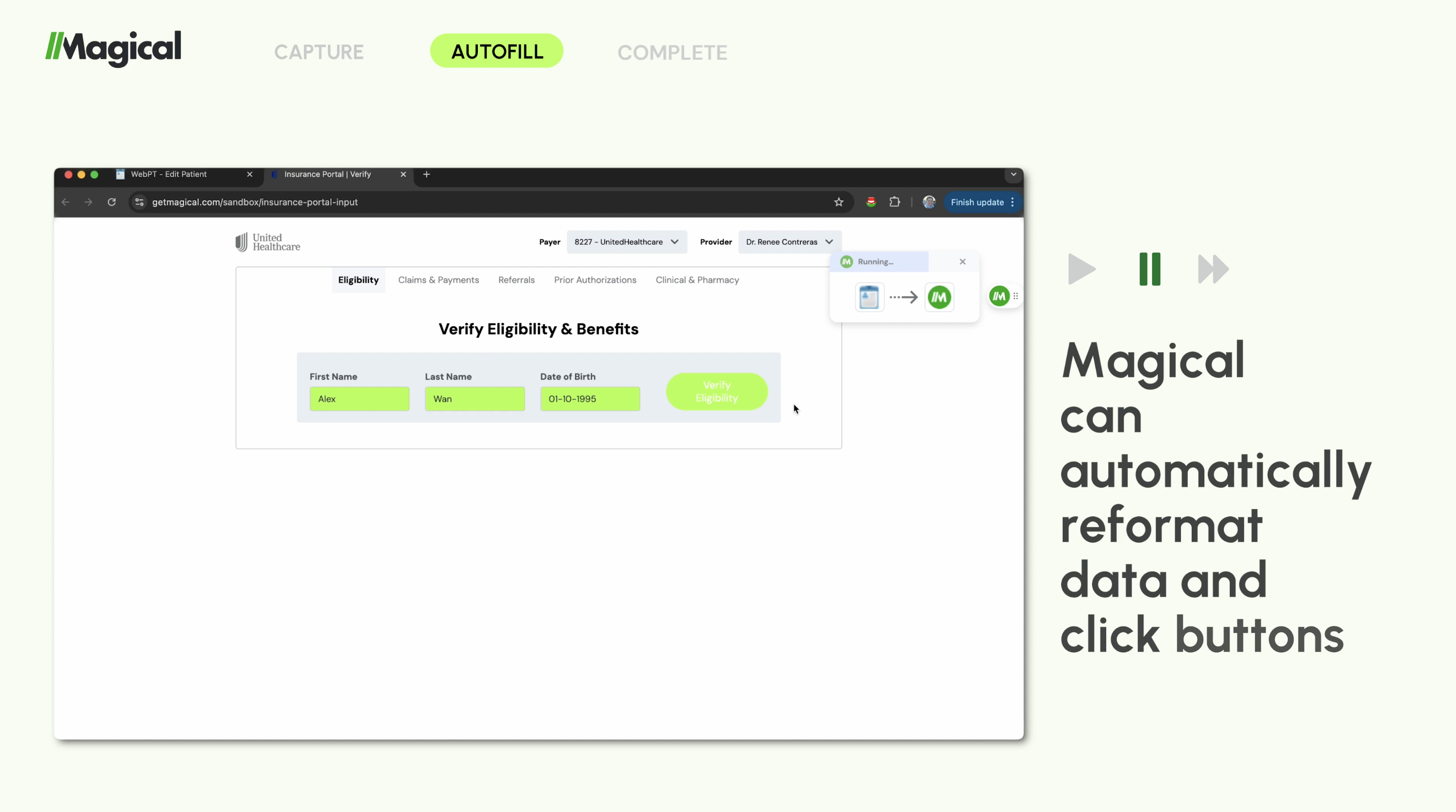Click the Magical logo in the top left

pyautogui.click(x=113, y=48)
